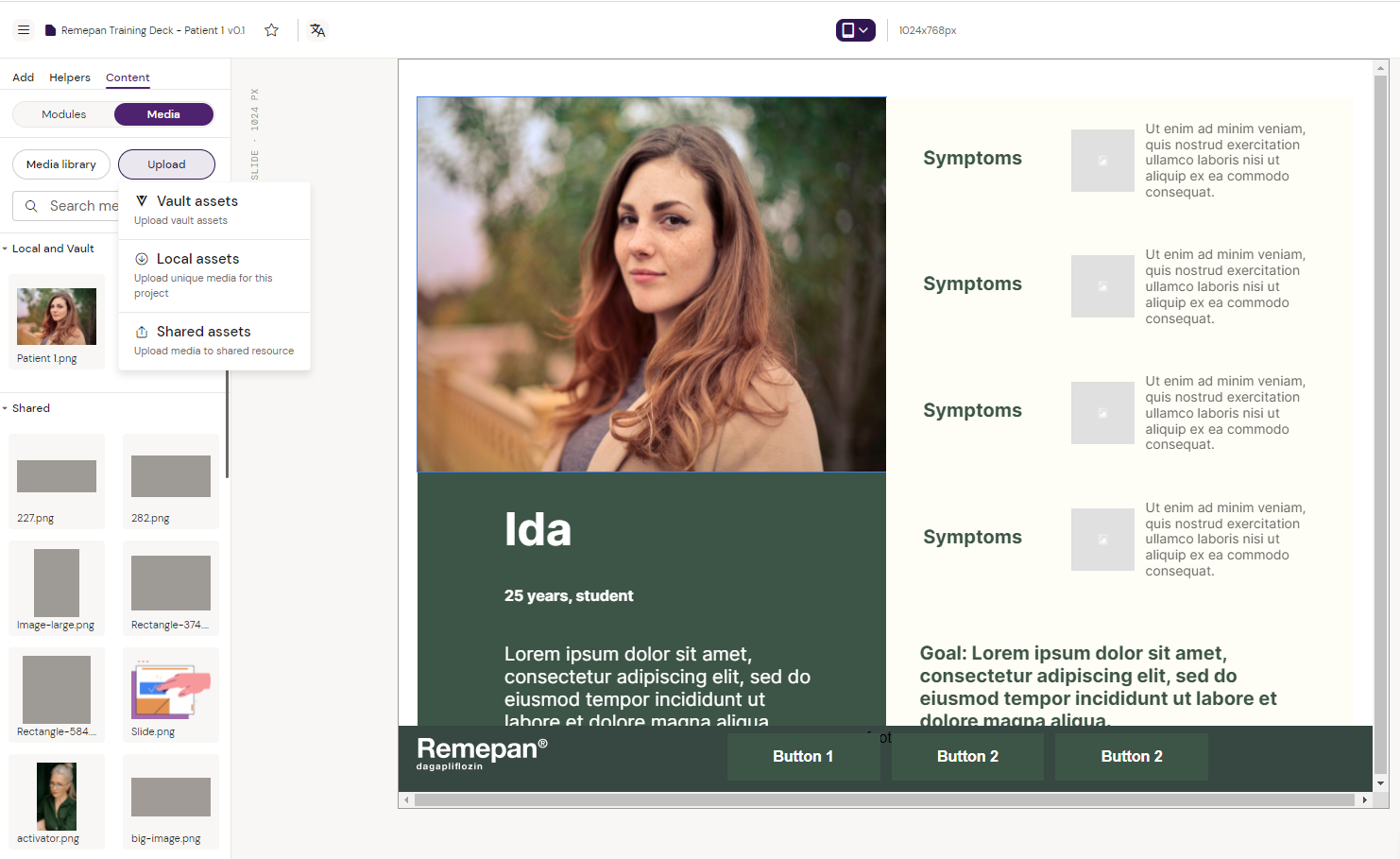Click the Media library button

pos(61,164)
